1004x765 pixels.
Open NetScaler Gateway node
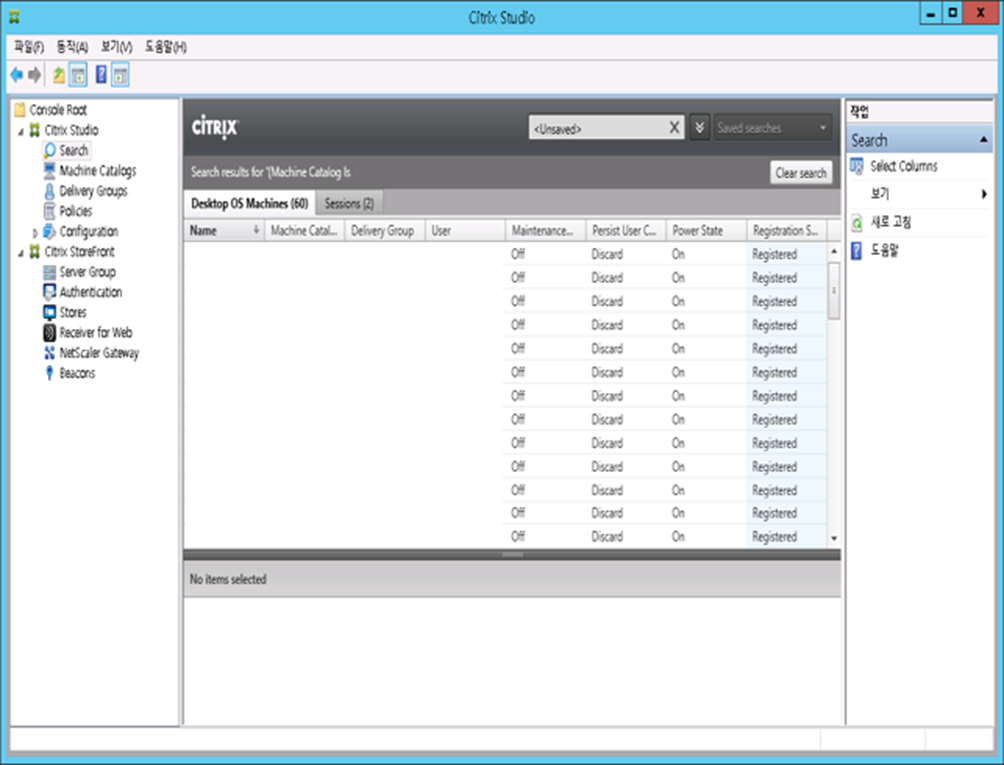tap(99, 353)
